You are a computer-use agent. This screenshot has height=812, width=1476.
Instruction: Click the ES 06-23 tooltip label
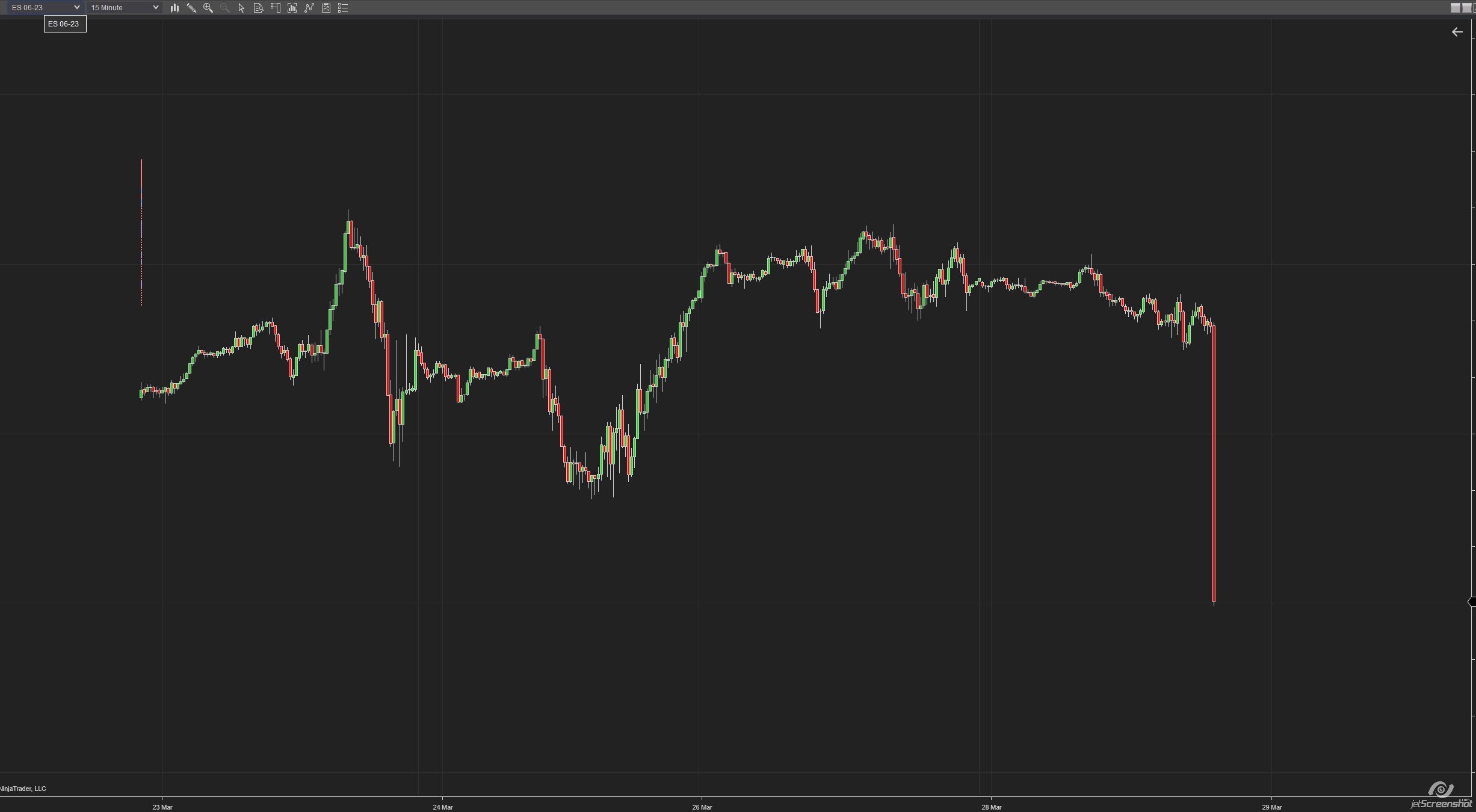(x=64, y=24)
